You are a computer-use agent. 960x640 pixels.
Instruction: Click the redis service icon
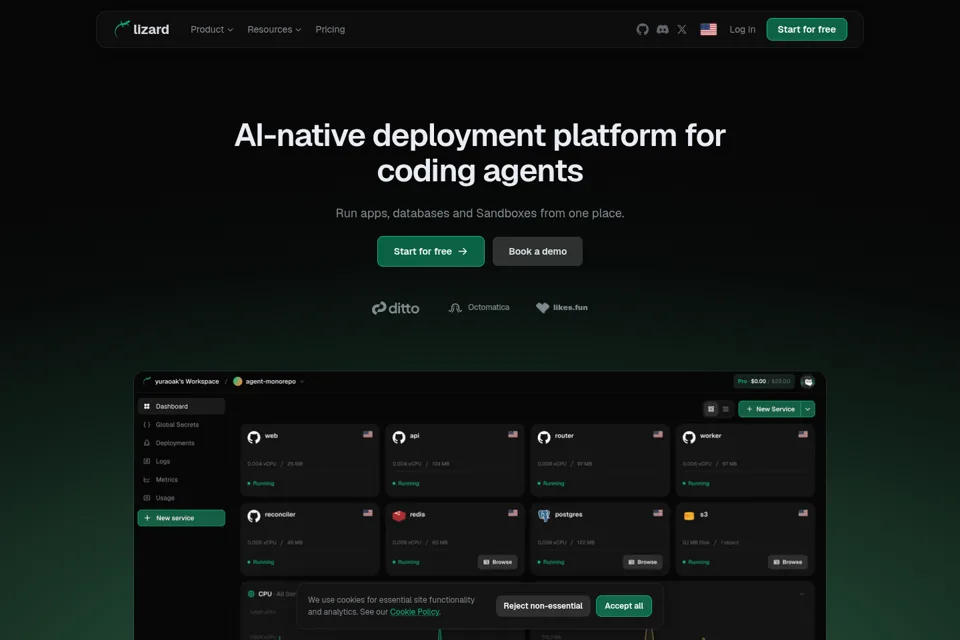tap(399, 516)
